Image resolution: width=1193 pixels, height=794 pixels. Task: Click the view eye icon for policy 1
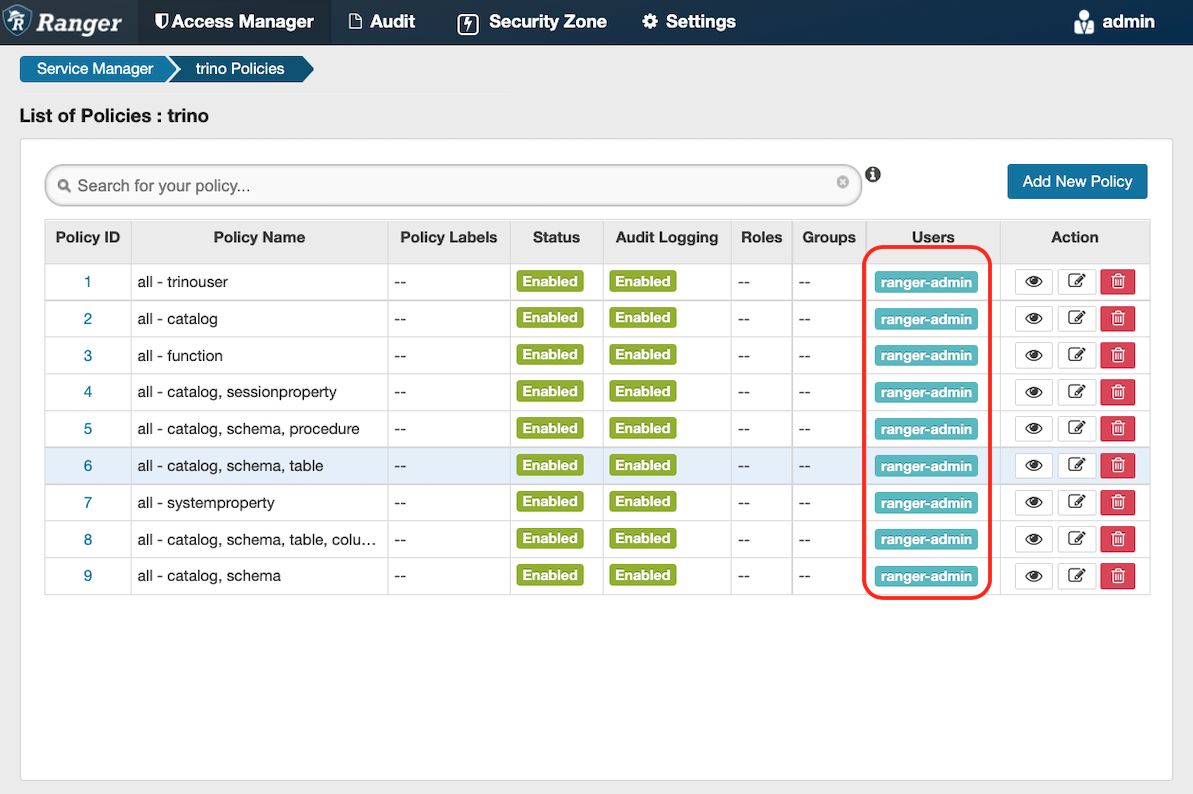[x=1033, y=282]
